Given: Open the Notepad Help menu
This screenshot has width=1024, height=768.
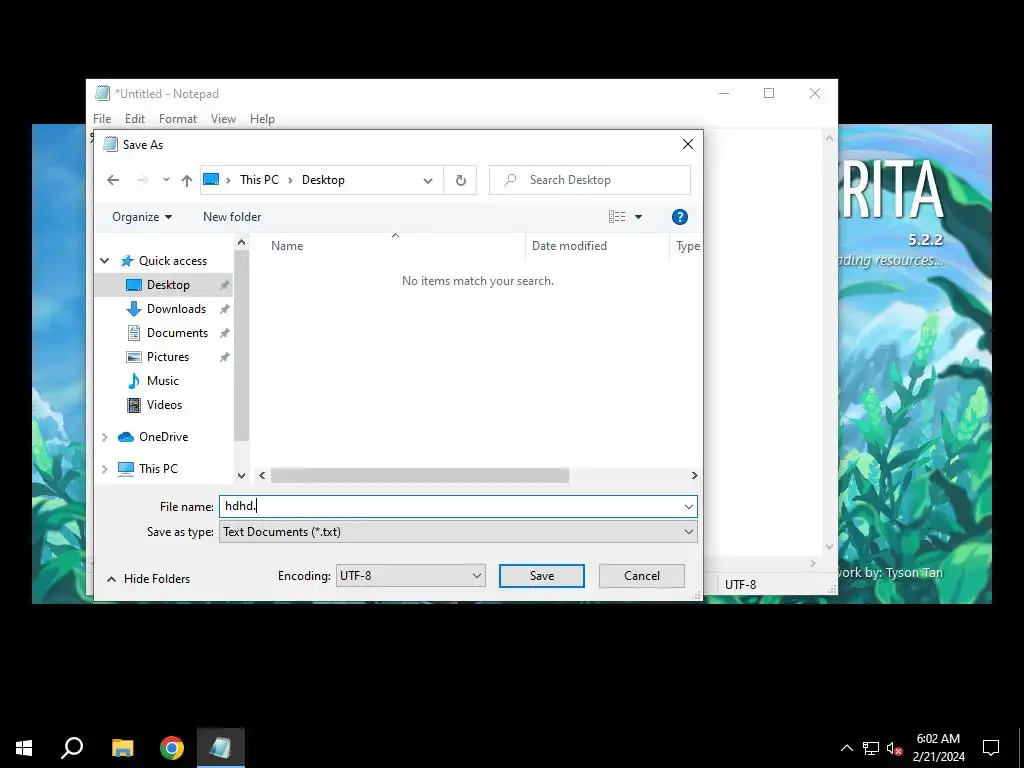Looking at the screenshot, I should pyautogui.click(x=262, y=119).
